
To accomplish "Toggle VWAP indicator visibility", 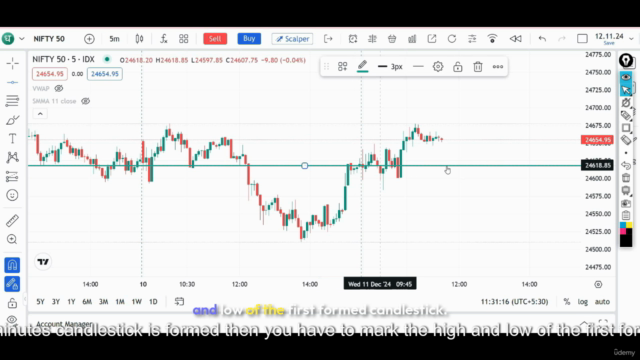I will pos(59,89).
